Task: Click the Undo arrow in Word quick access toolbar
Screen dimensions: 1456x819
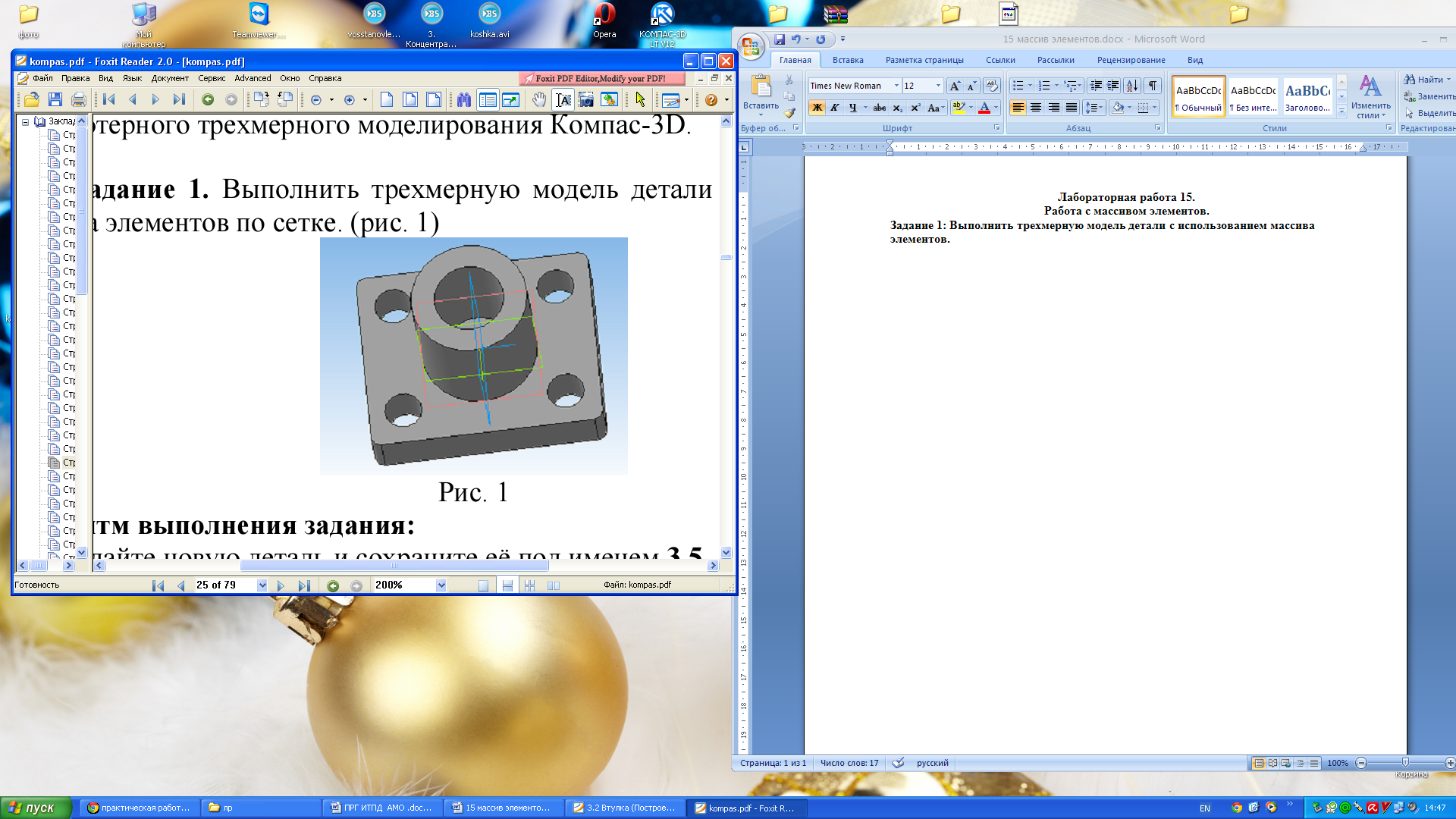Action: coord(795,39)
